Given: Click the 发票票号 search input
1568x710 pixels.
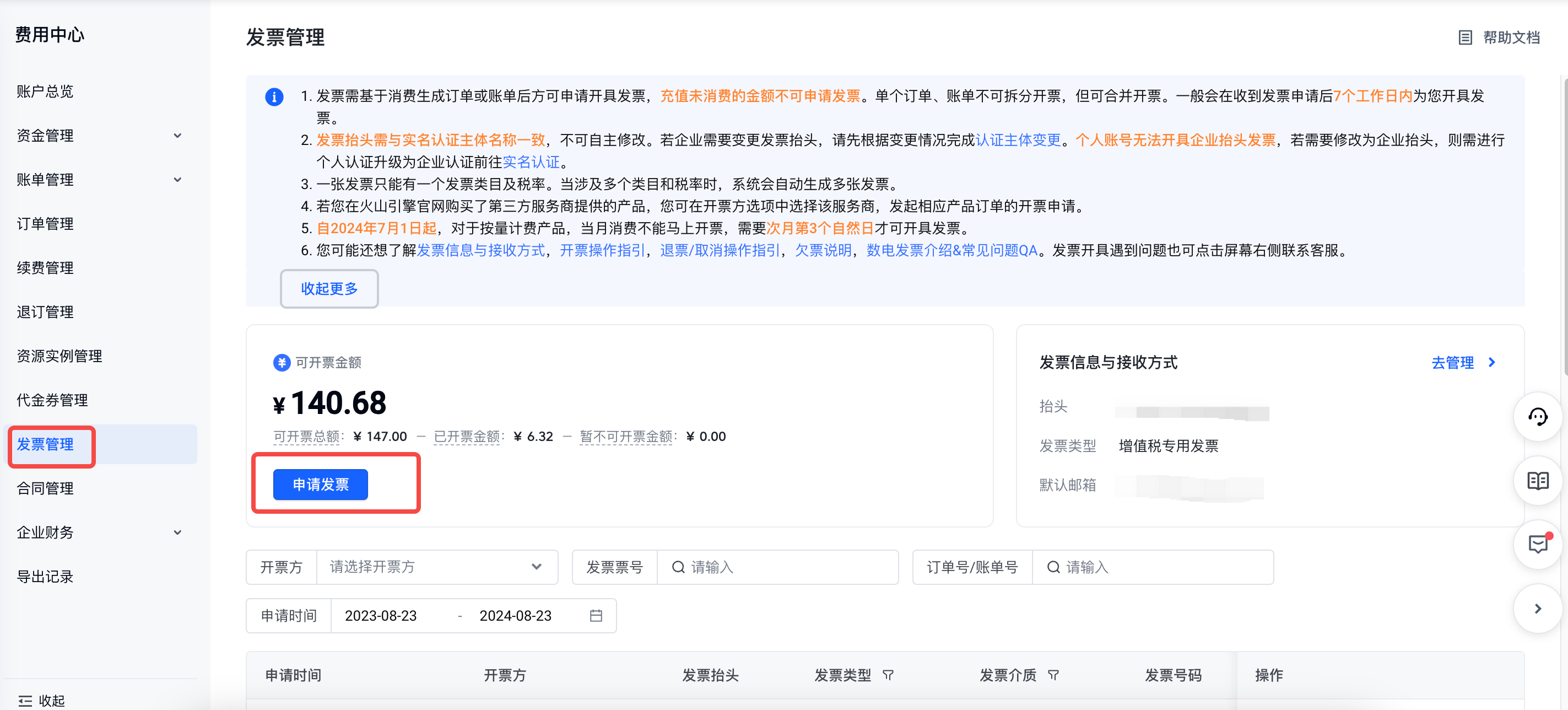Looking at the screenshot, I should coord(785,567).
